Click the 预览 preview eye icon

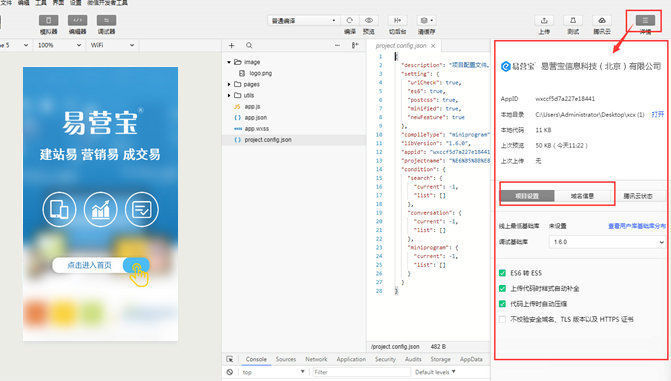(368, 20)
